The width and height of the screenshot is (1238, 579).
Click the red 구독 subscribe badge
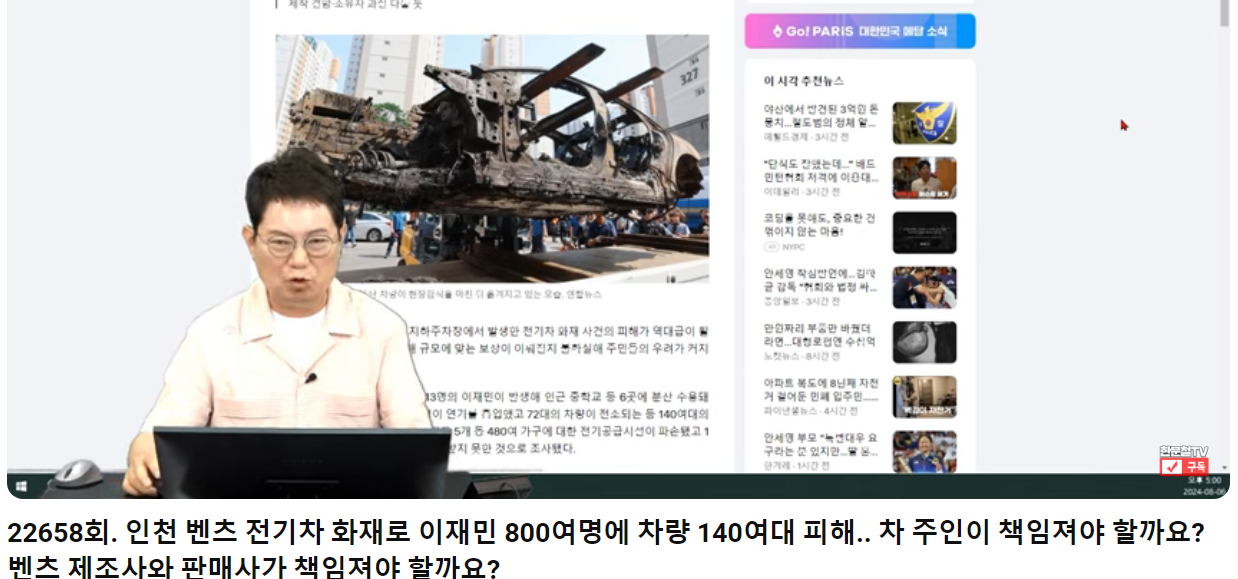click(x=1185, y=467)
